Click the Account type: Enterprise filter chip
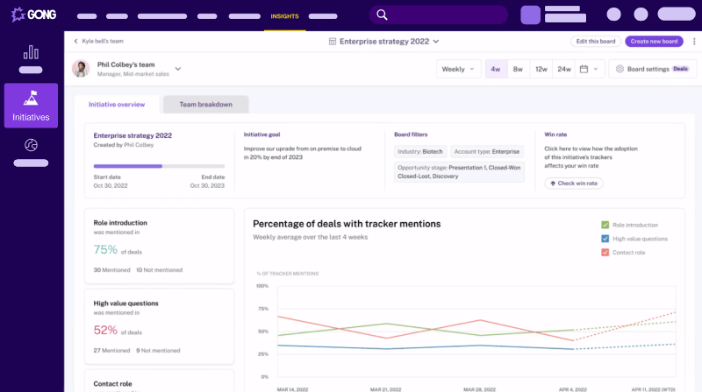702x392 pixels. (487, 152)
